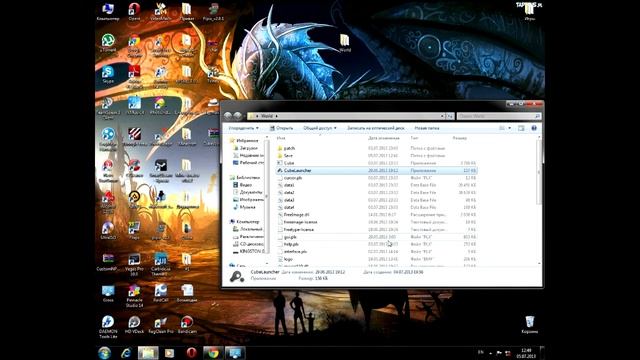Open the Bandicam desktop shortcut
Viewport: 640px width, 360px height.
187,324
